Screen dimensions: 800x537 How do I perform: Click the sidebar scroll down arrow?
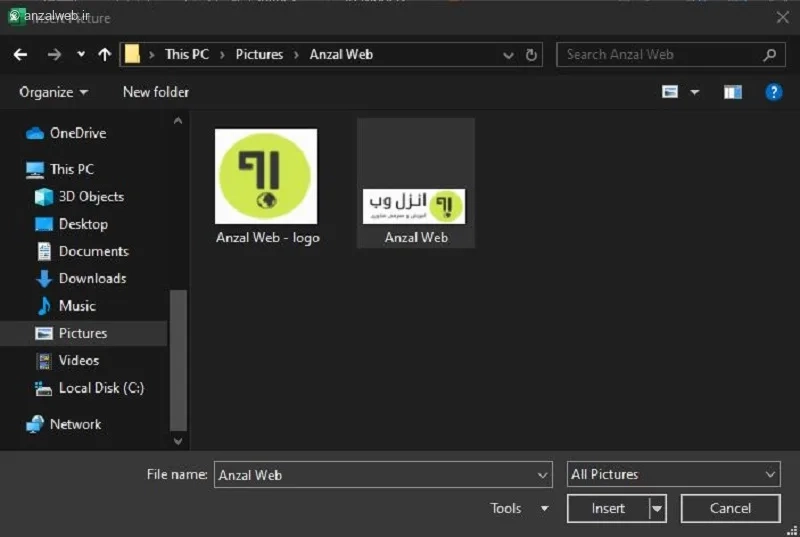point(178,441)
